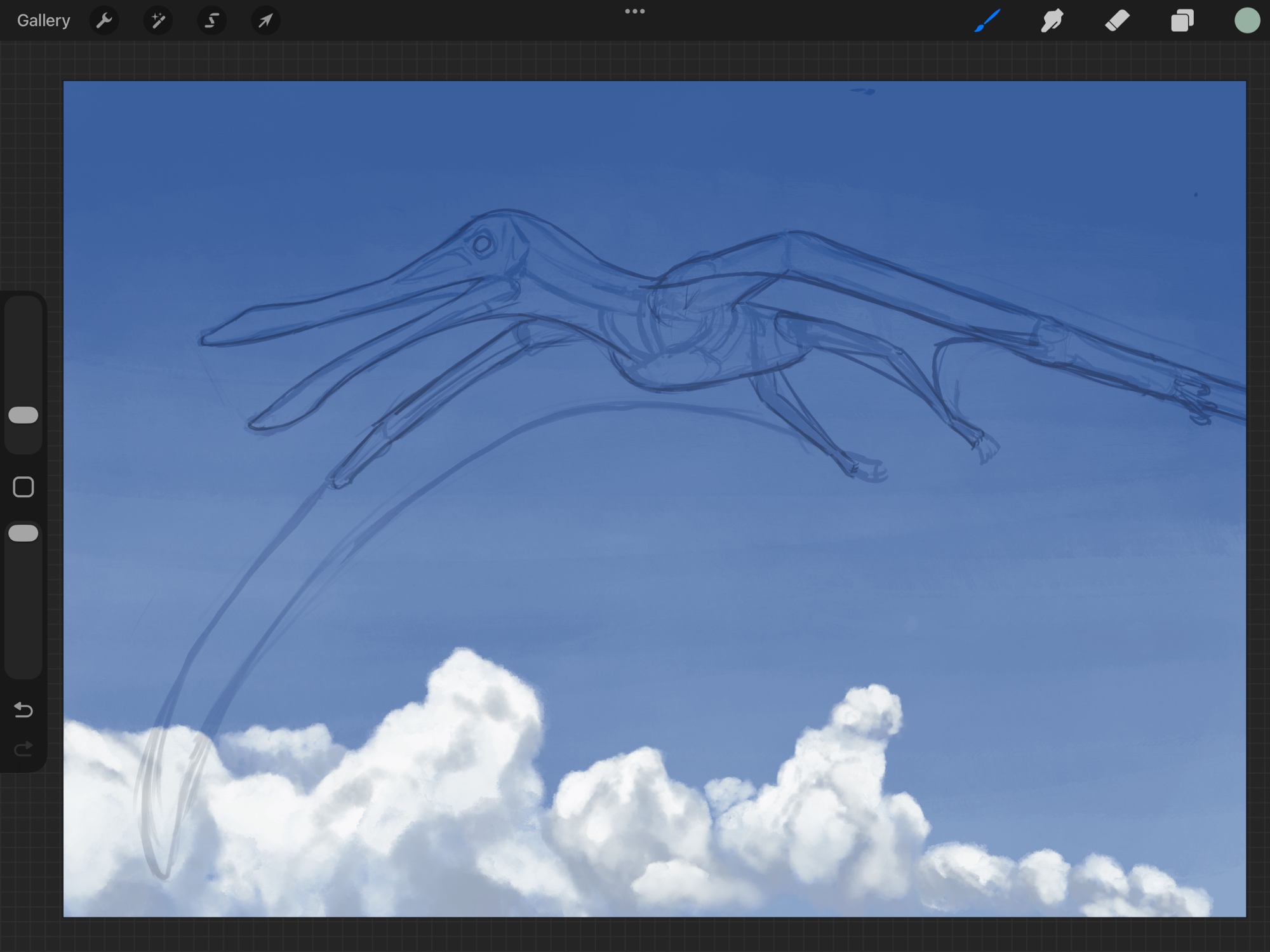
Task: Activate the Selection tool
Action: coord(211,21)
